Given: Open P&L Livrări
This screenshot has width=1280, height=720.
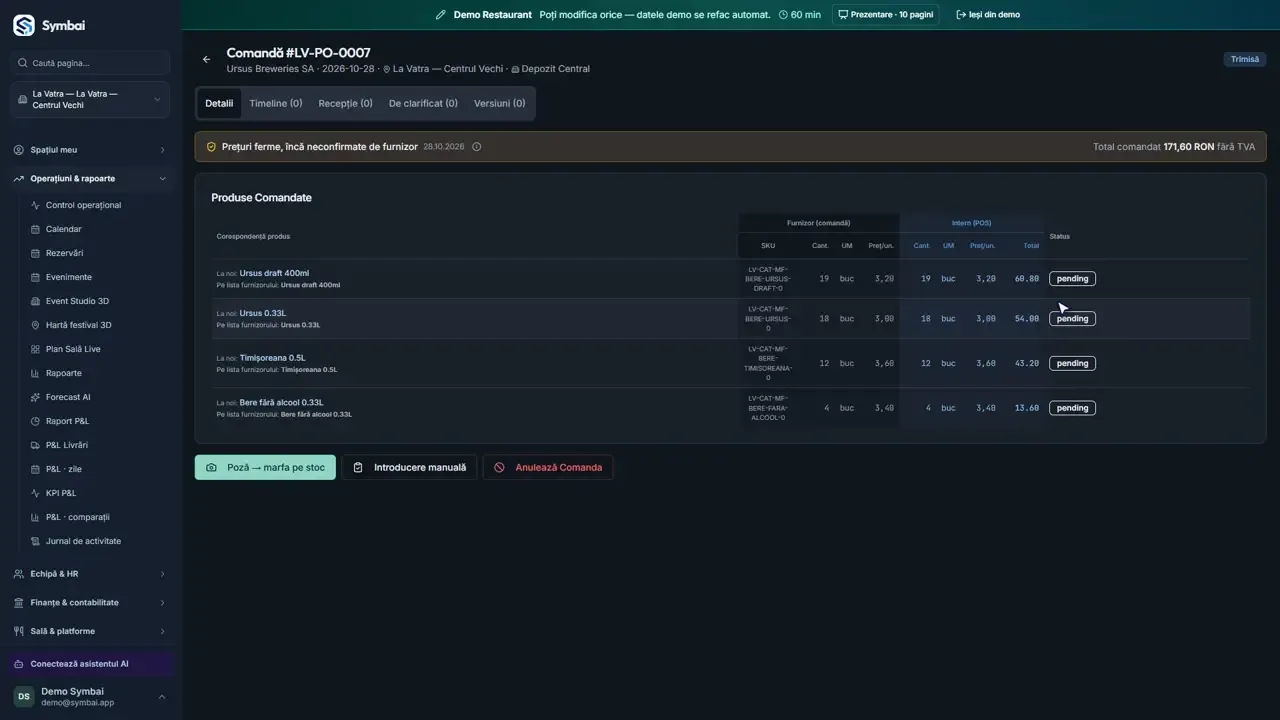Looking at the screenshot, I should (x=67, y=445).
